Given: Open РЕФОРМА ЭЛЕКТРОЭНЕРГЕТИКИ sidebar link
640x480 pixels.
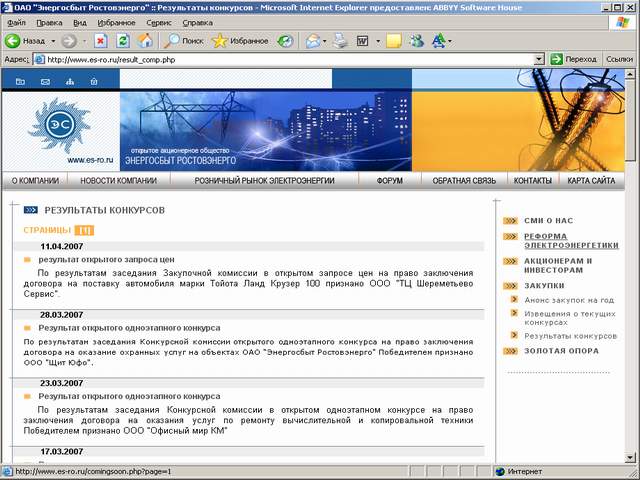Looking at the screenshot, I should (x=571, y=241).
